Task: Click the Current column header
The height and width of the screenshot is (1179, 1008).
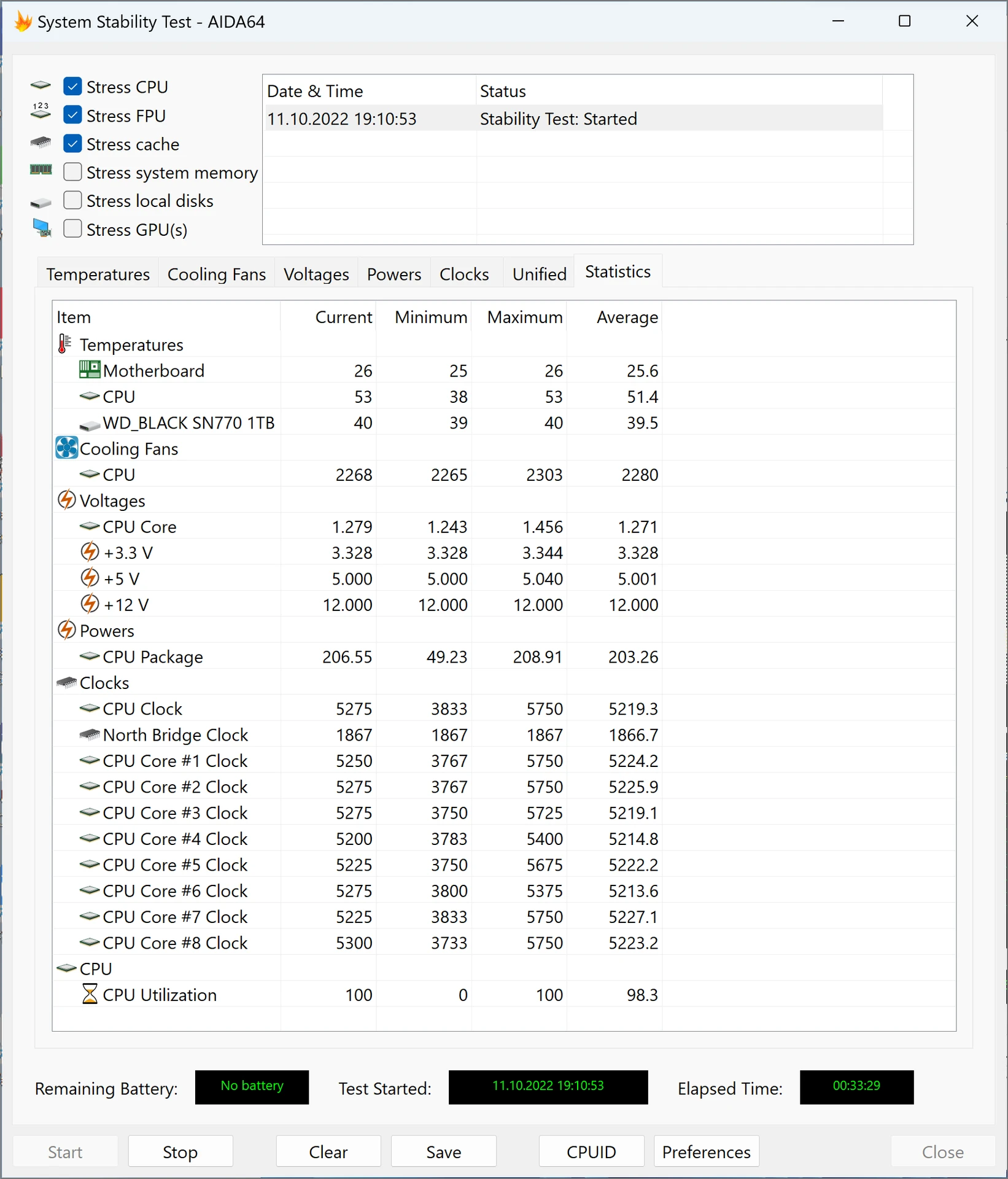Action: click(328, 317)
